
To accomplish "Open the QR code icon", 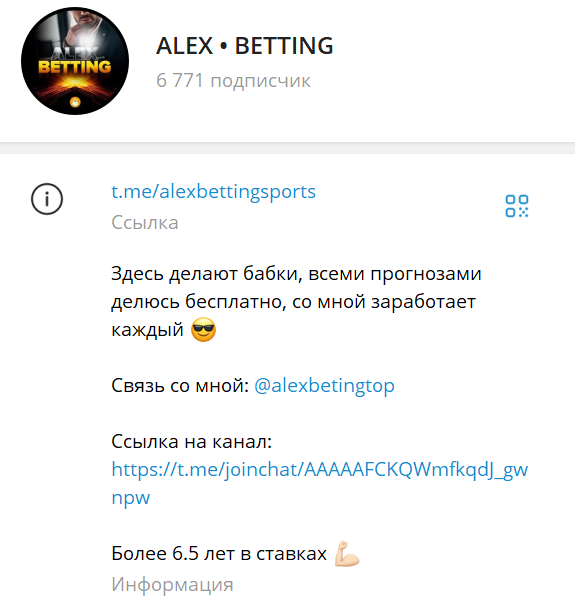I will pyautogui.click(x=517, y=206).
